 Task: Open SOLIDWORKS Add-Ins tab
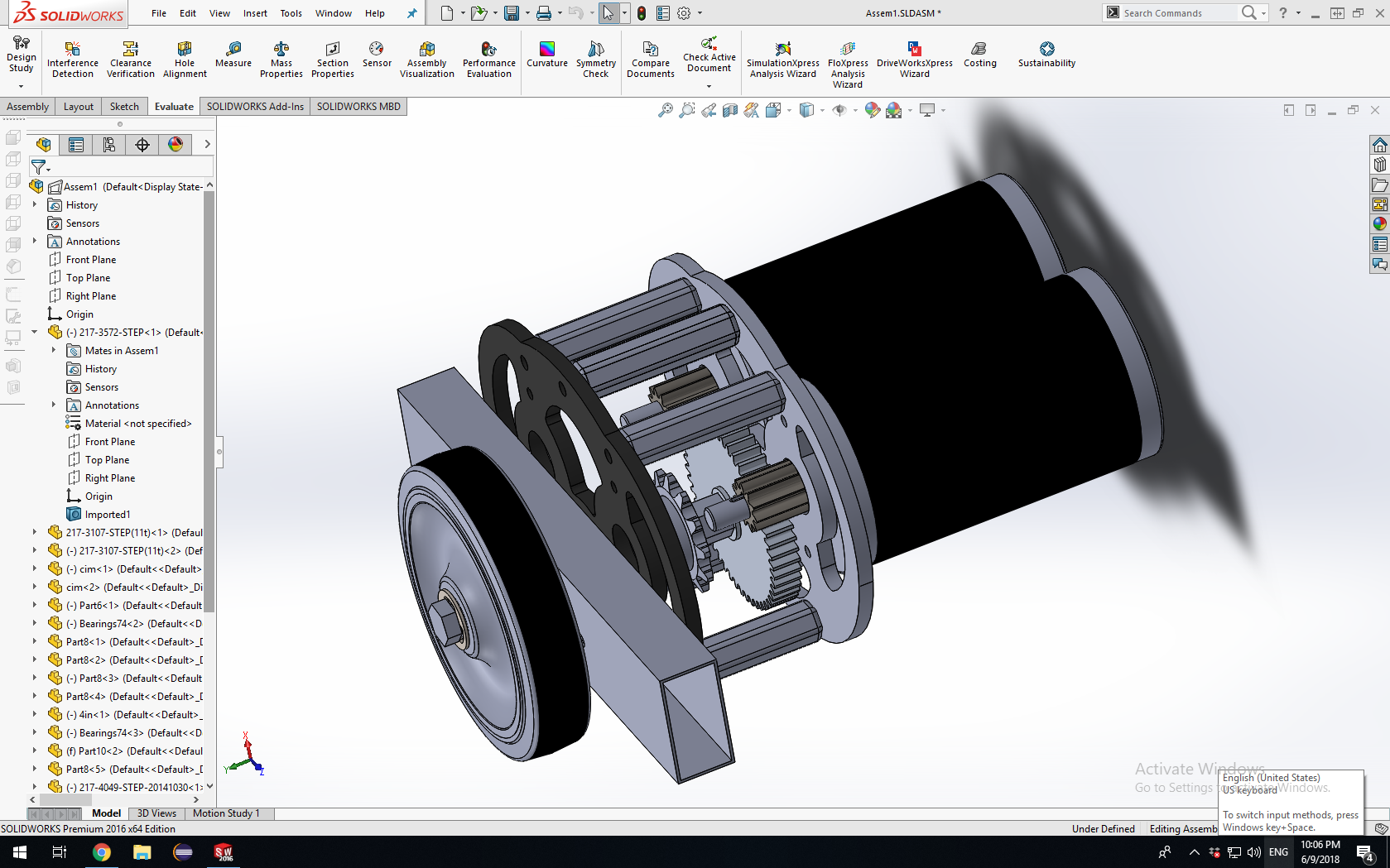255,107
